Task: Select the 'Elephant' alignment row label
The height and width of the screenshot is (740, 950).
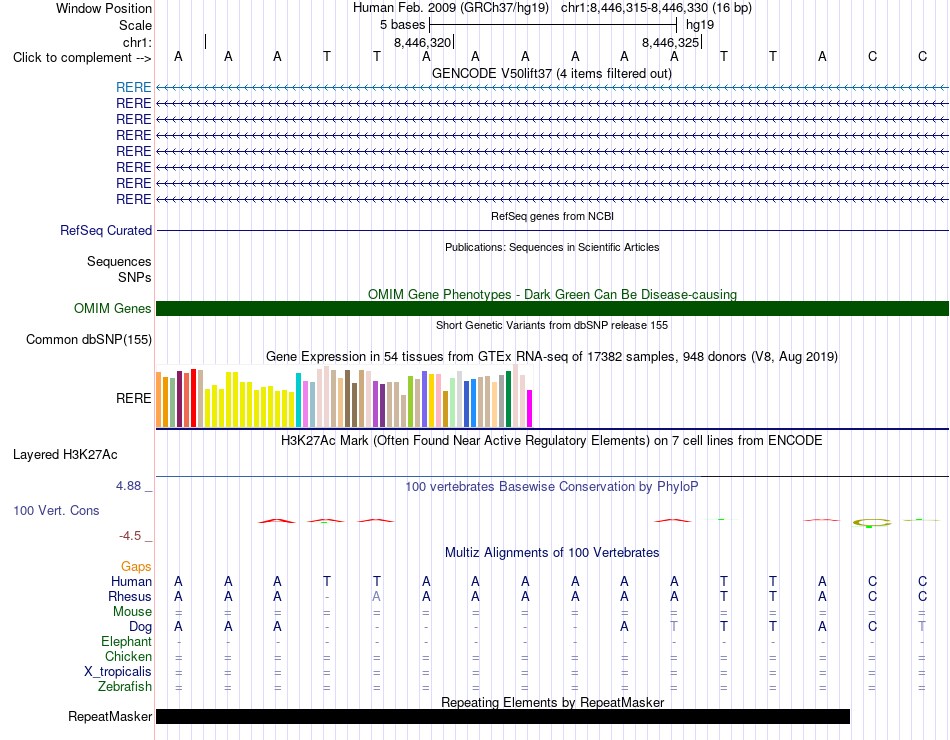Action: [x=126, y=641]
